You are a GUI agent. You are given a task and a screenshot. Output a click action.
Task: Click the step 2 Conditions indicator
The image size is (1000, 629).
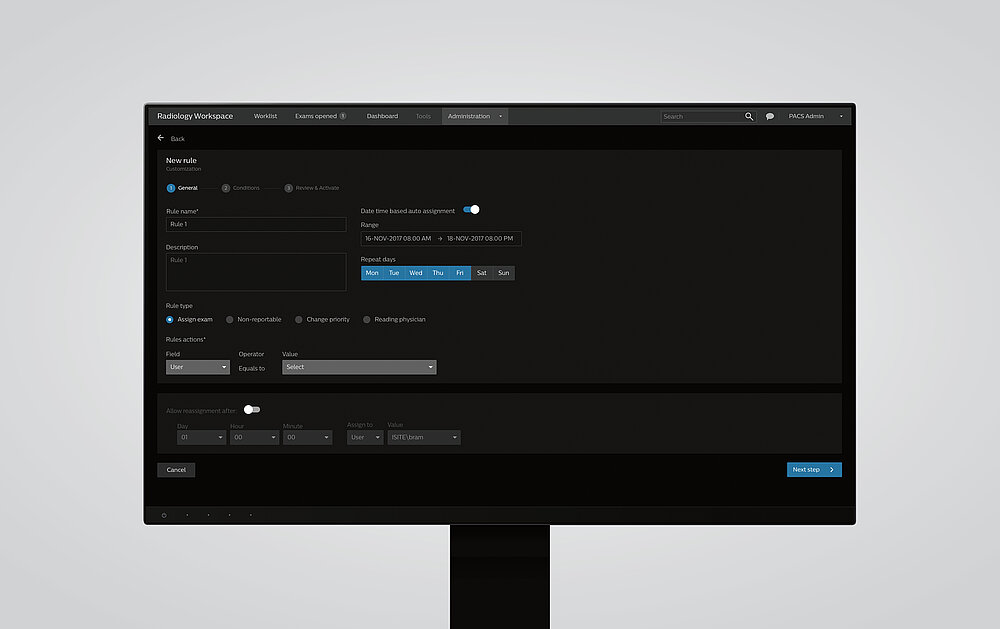tap(226, 188)
